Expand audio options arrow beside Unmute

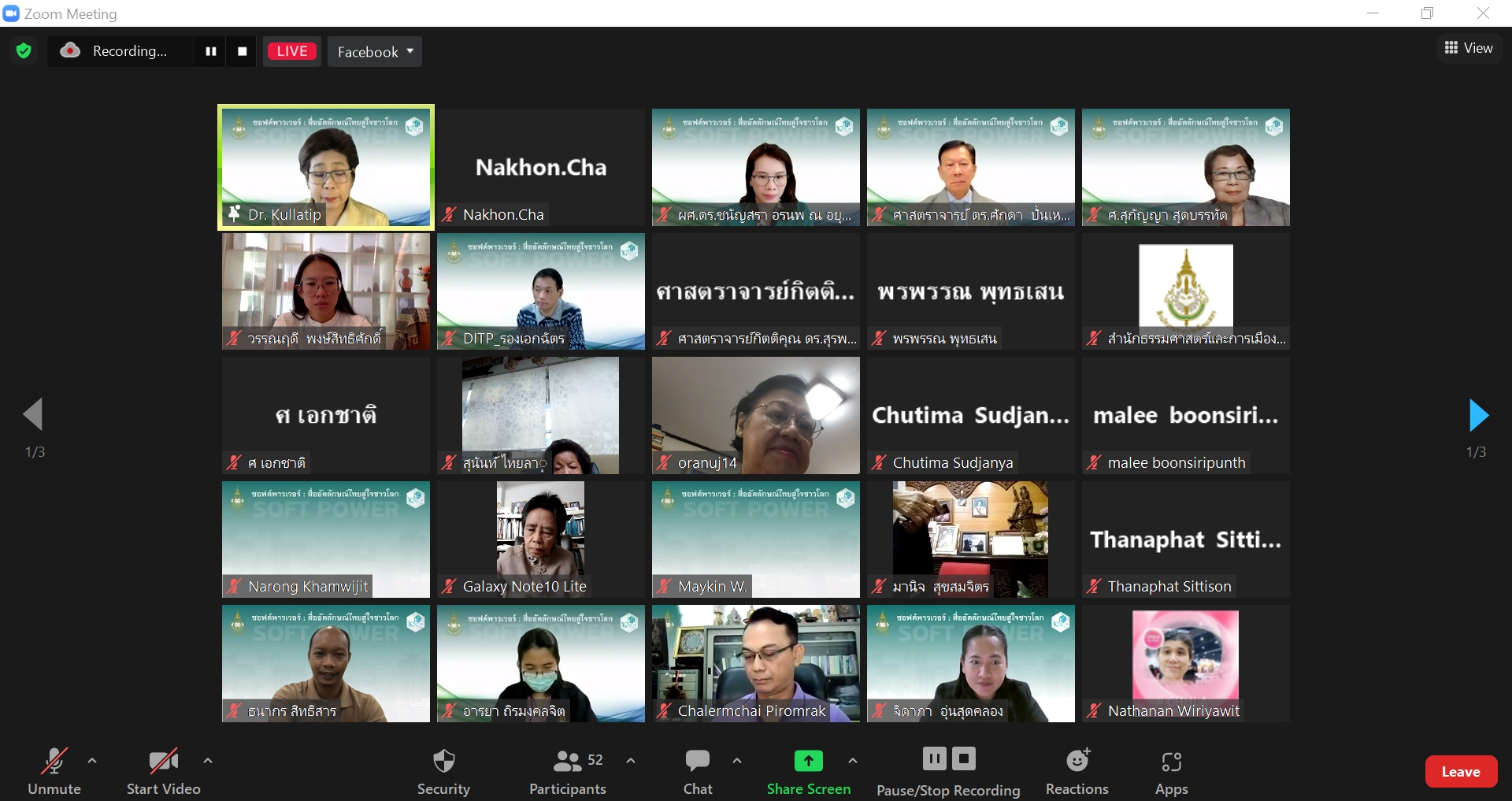pyautogui.click(x=92, y=761)
